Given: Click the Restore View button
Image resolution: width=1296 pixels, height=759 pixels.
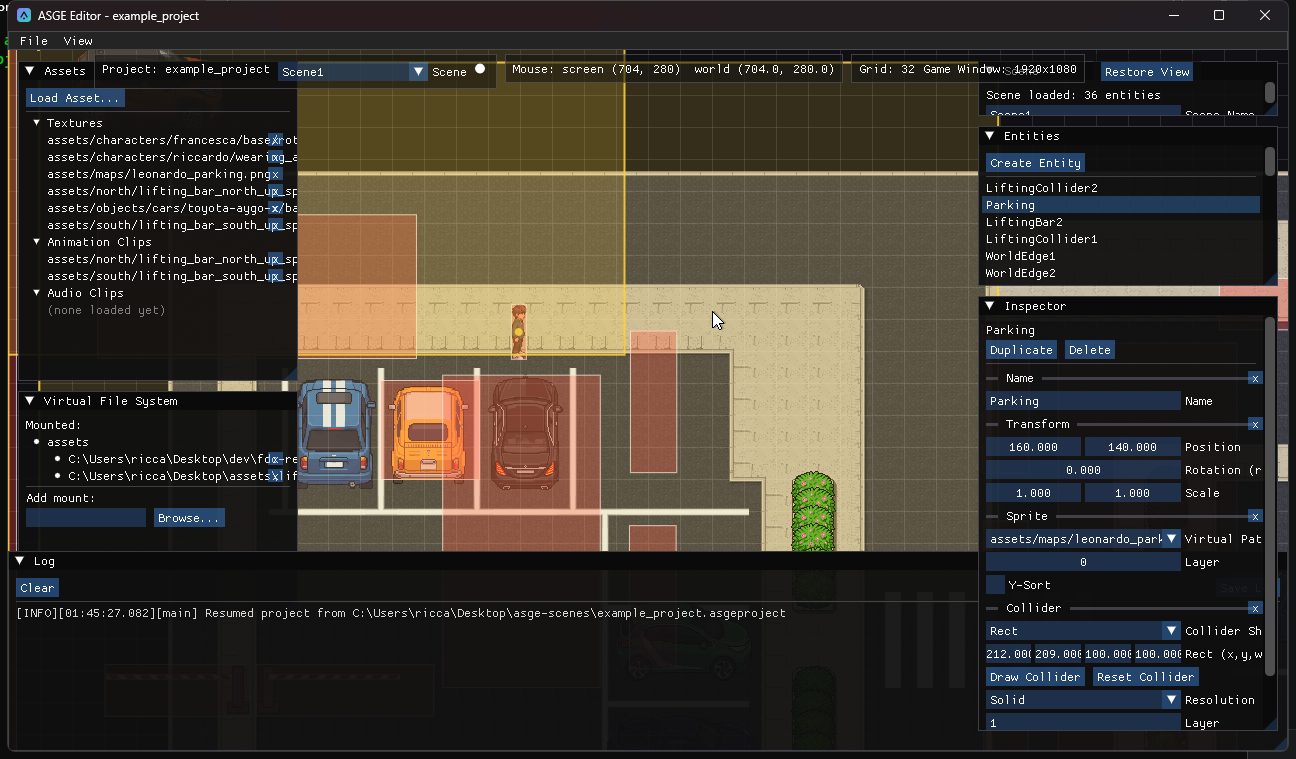Looking at the screenshot, I should pyautogui.click(x=1147, y=72).
